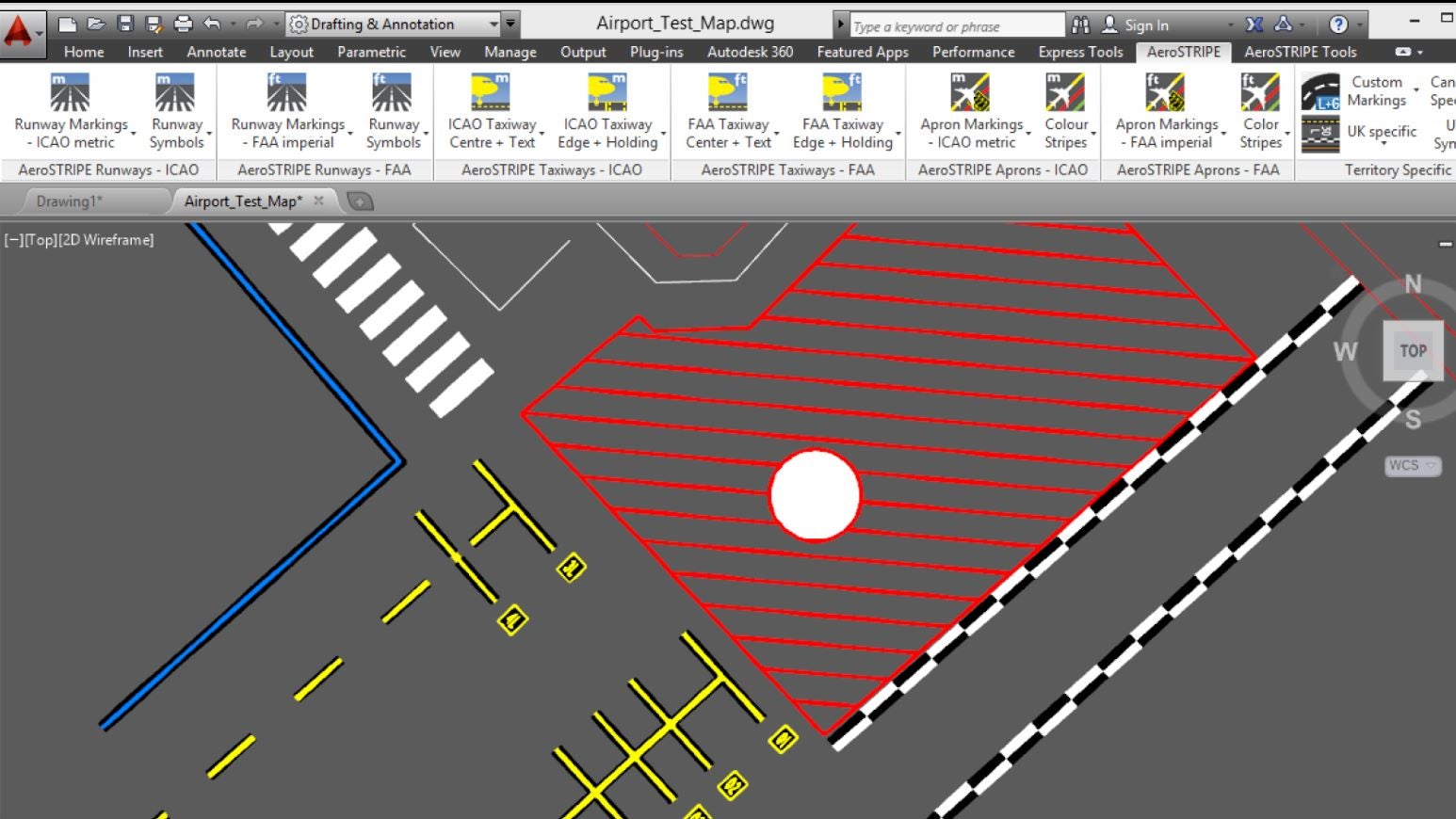Expand the WCS coordinate system dropdown
1456x819 pixels.
(1413, 466)
